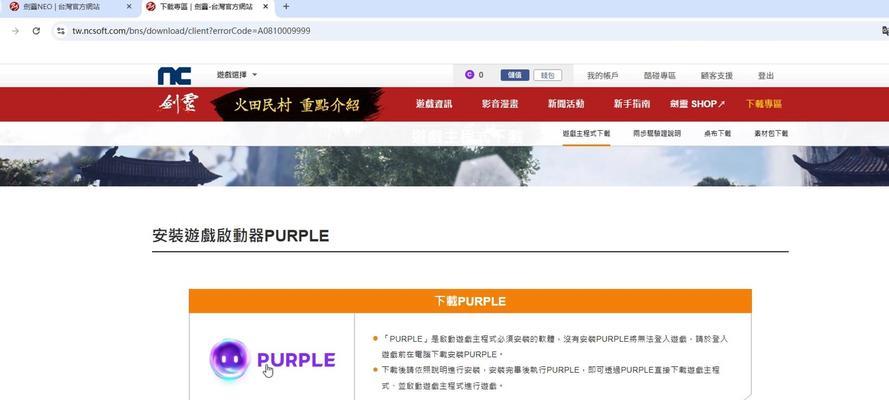Click the 下載PURPLE orange header

pos(470,301)
